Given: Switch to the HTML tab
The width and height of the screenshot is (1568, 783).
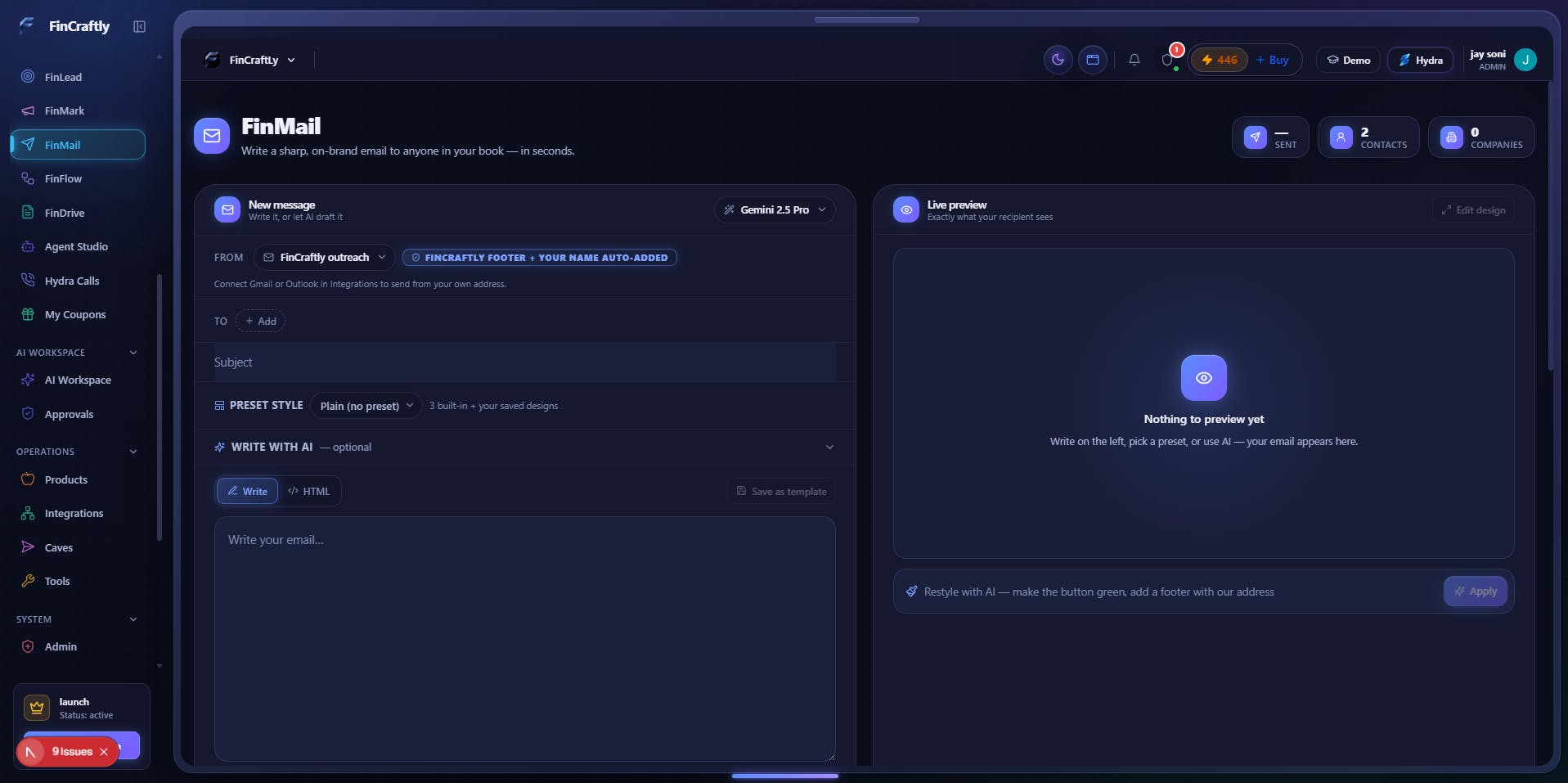Looking at the screenshot, I should pos(309,492).
